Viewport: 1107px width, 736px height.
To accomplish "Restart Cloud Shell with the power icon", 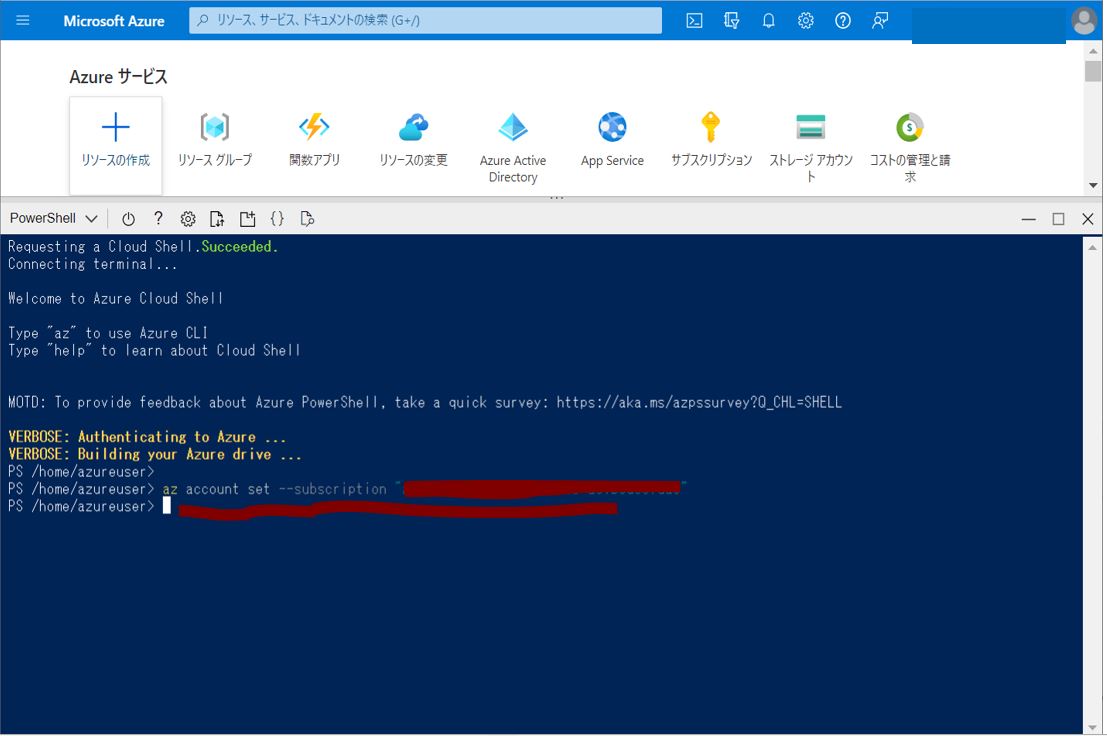I will 128,219.
